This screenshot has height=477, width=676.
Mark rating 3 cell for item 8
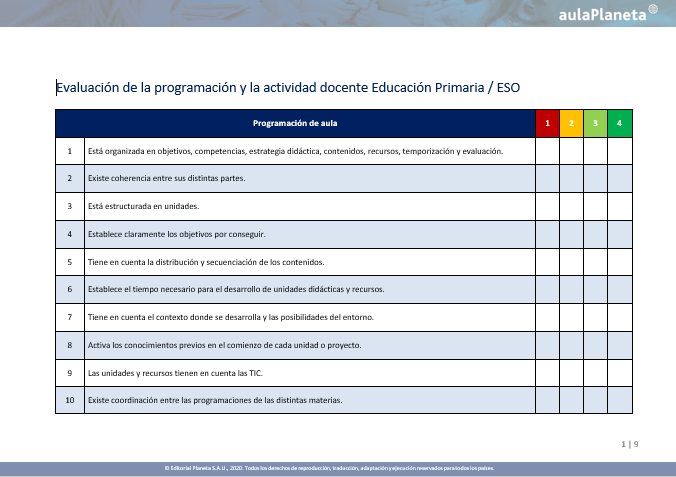click(595, 345)
